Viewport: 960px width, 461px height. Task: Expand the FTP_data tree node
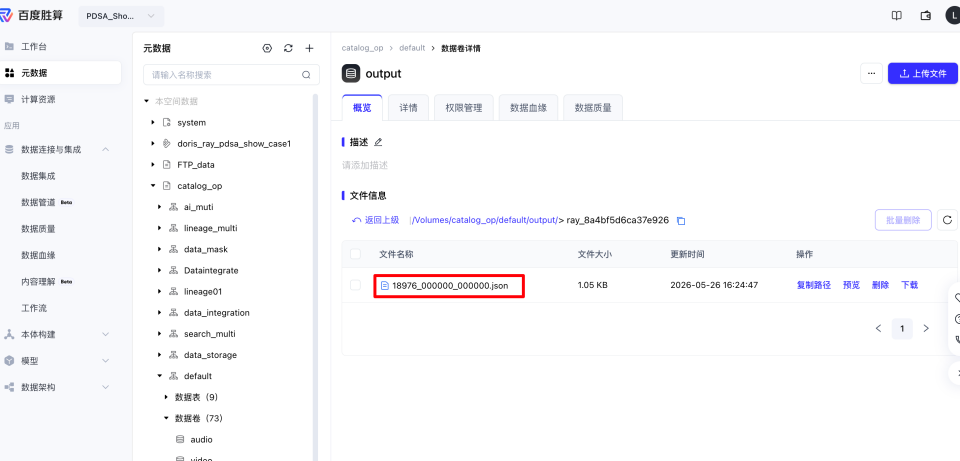pyautogui.click(x=152, y=165)
